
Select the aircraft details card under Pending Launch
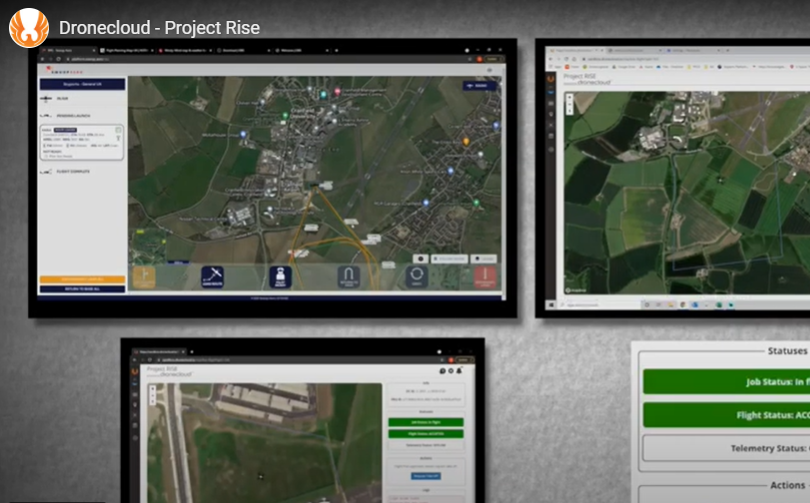[x=82, y=143]
